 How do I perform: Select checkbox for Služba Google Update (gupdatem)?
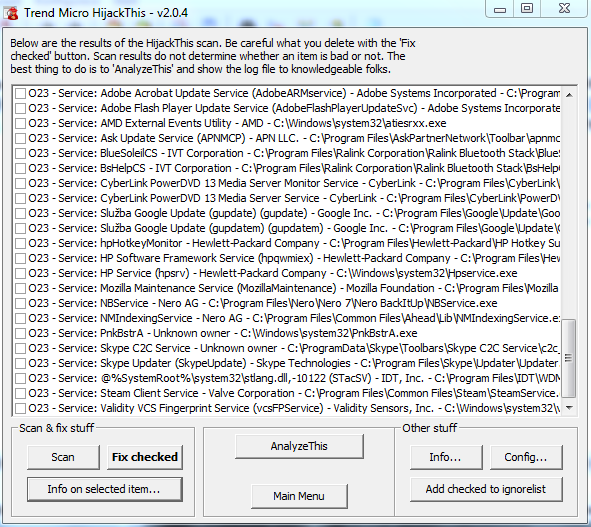pos(20,228)
